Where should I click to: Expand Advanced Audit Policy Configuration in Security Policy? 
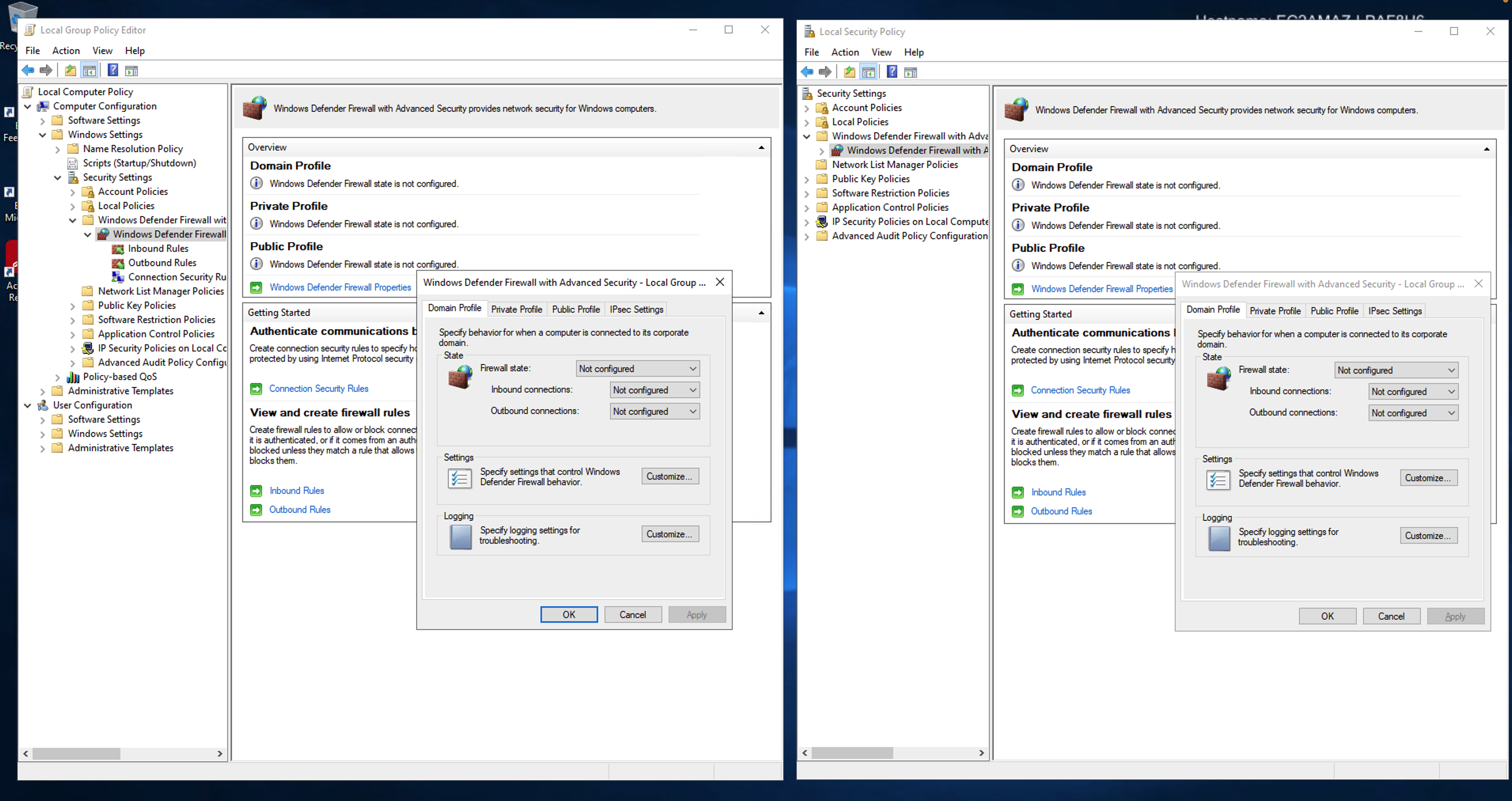(807, 236)
